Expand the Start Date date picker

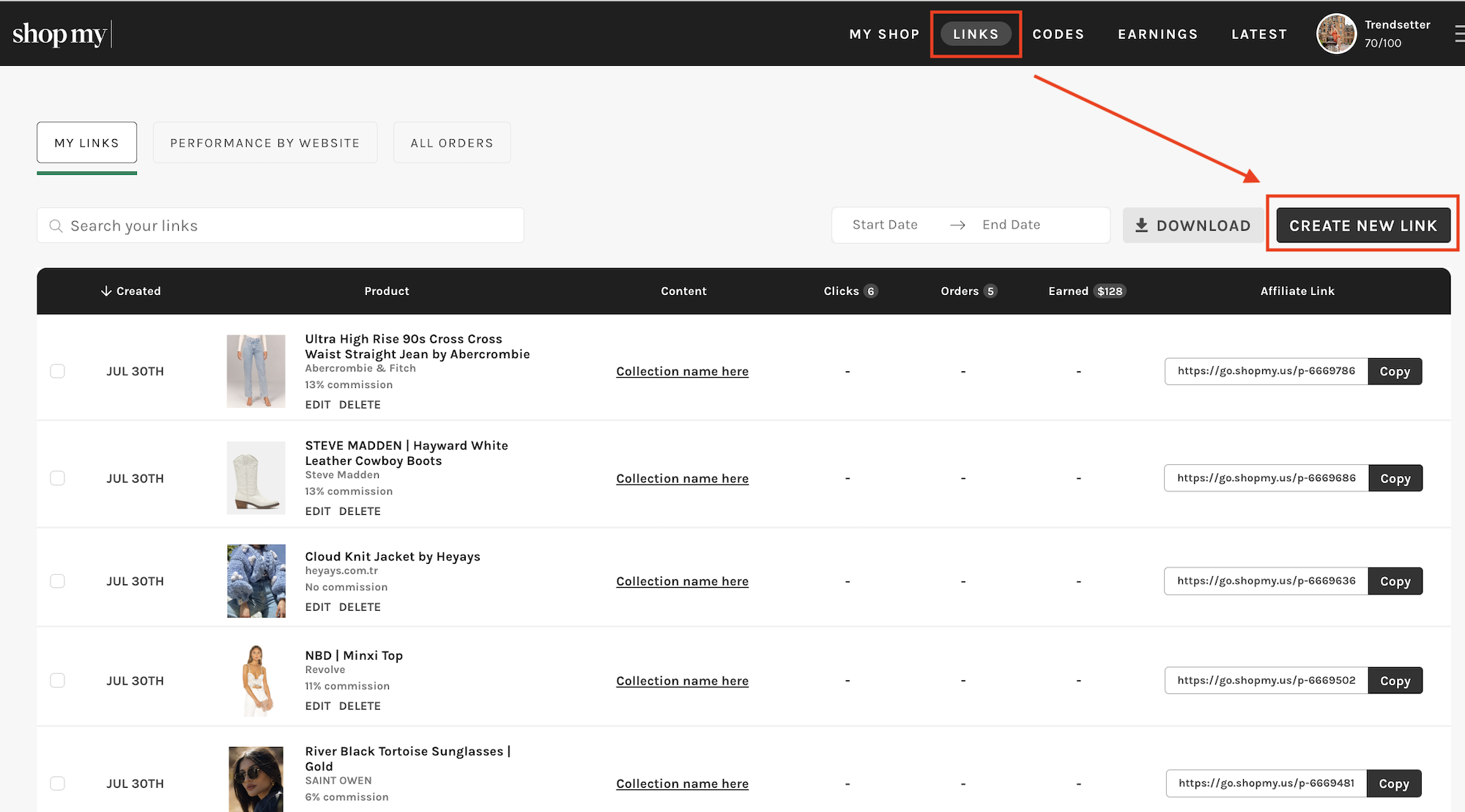pos(885,225)
